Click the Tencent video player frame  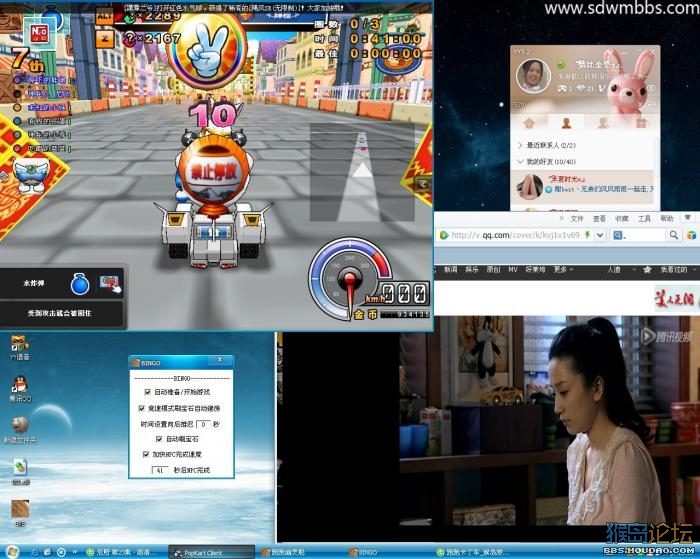pos(488,429)
